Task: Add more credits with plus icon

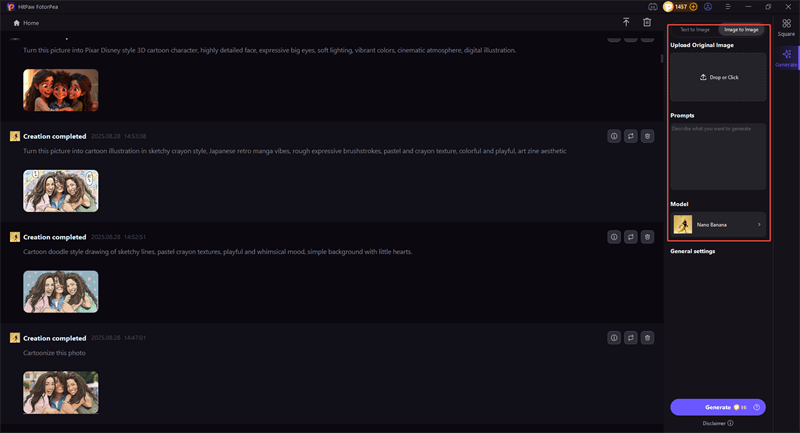Action: (x=693, y=7)
